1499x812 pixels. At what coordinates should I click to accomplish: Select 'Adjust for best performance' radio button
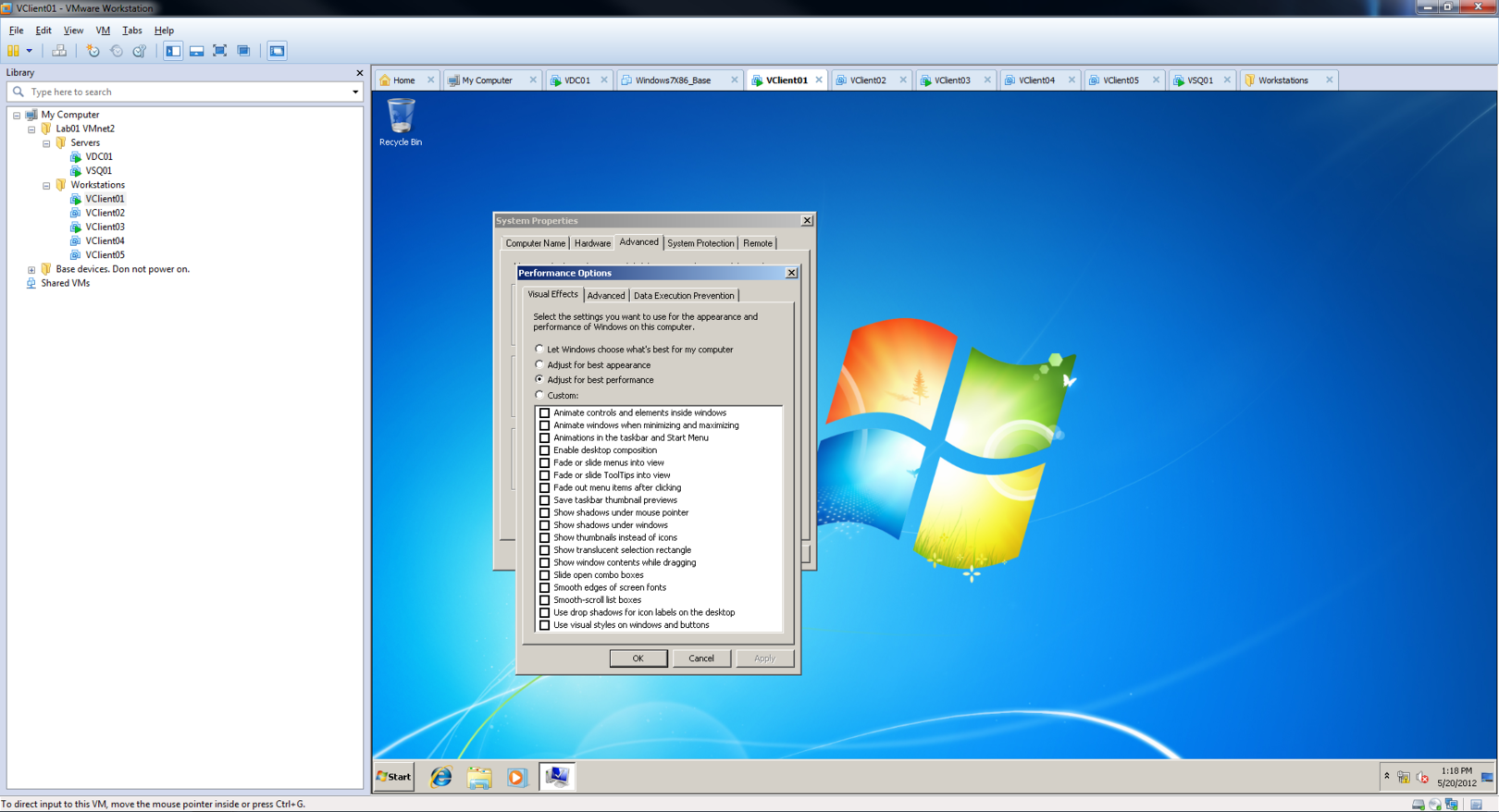click(x=539, y=379)
